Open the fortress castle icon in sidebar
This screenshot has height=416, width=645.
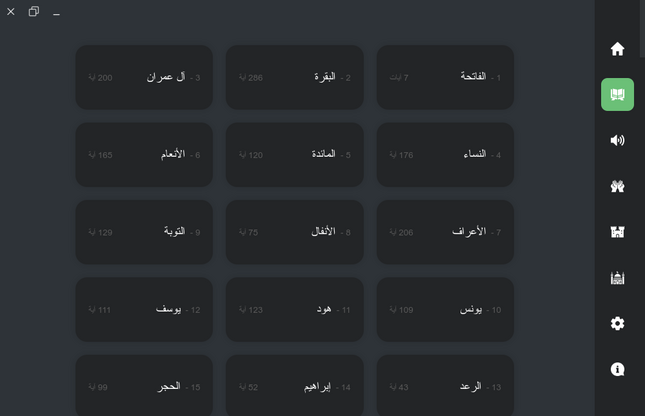(x=617, y=232)
